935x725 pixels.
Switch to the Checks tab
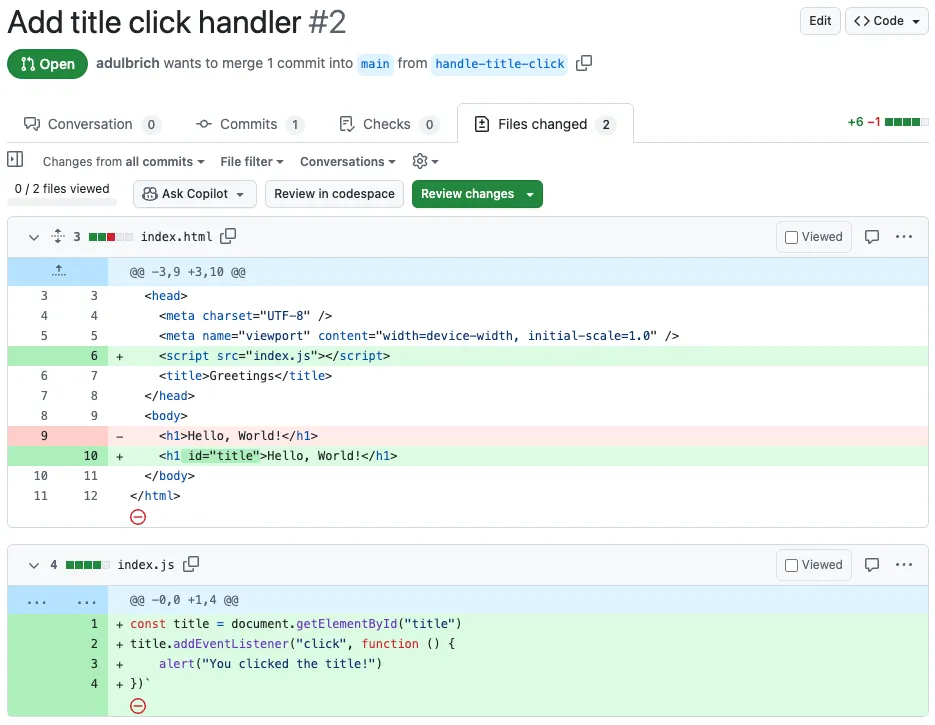tap(389, 124)
